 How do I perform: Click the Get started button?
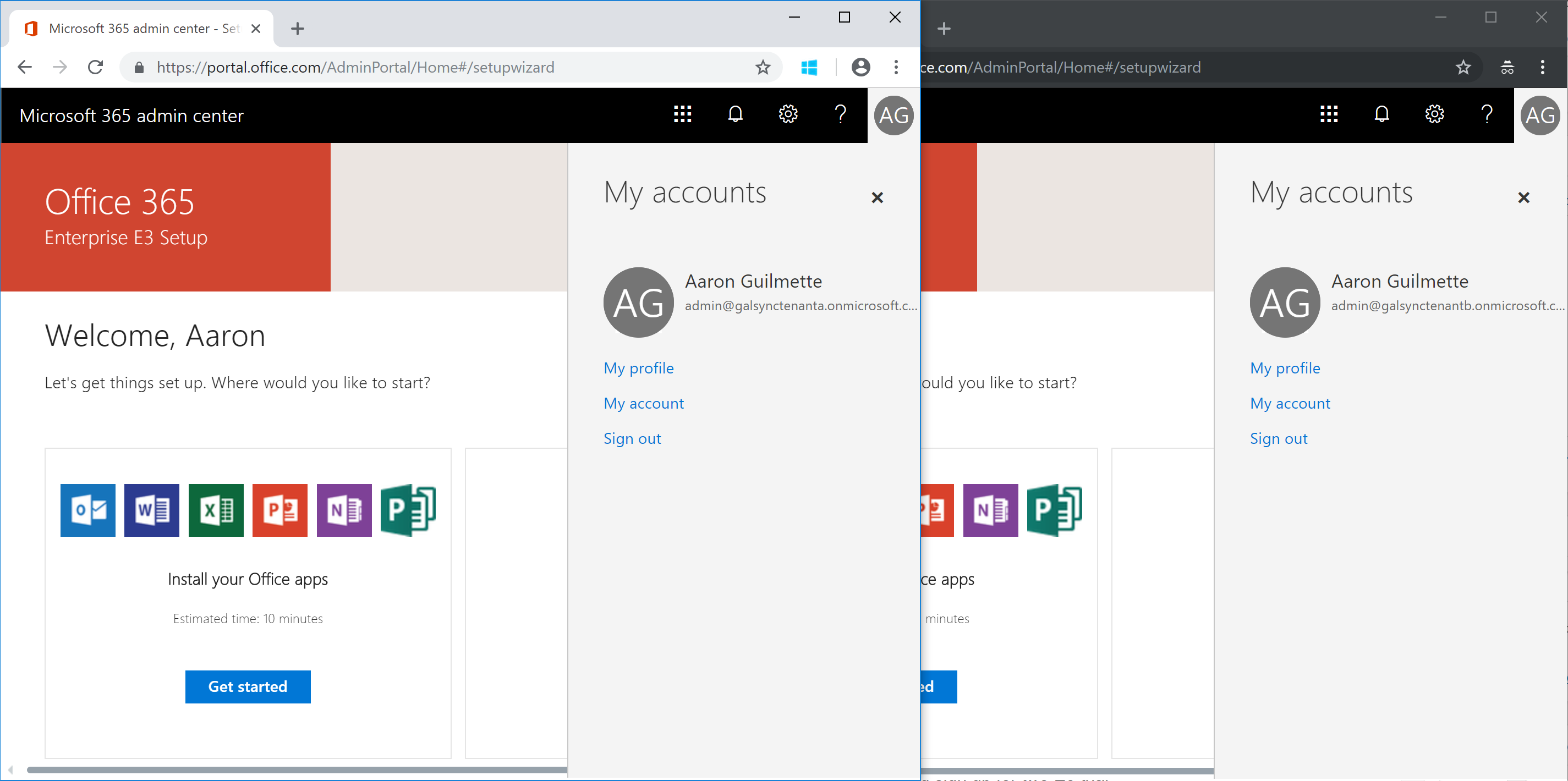coord(248,686)
